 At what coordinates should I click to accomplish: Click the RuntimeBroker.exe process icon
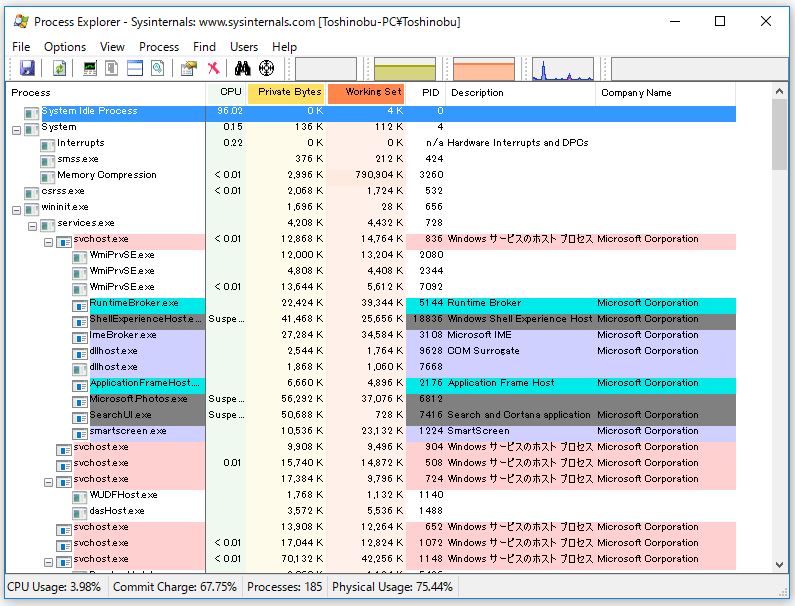coord(80,306)
